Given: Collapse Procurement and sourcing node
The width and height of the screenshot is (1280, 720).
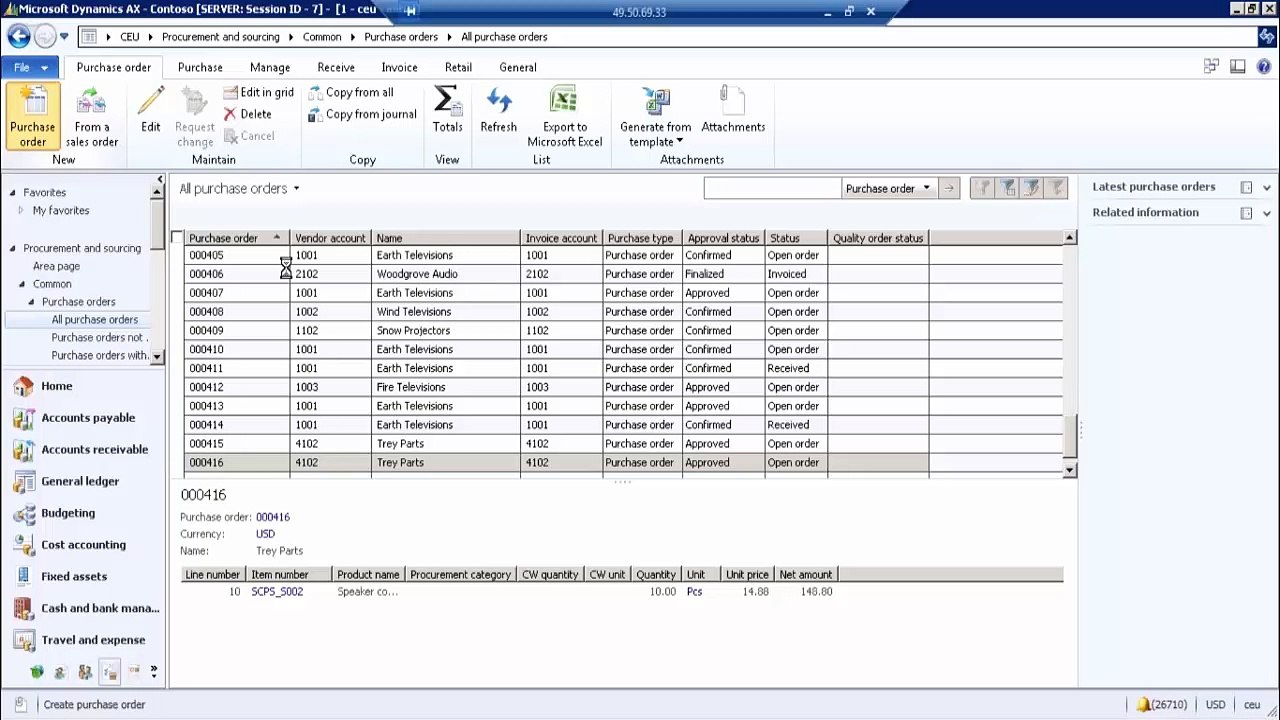Looking at the screenshot, I should point(13,249).
